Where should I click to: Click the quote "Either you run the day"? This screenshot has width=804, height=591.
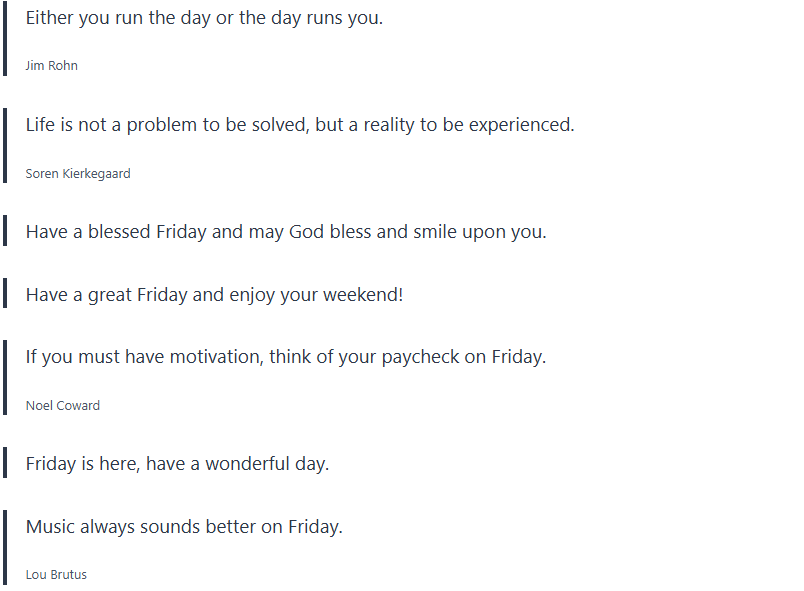204,18
